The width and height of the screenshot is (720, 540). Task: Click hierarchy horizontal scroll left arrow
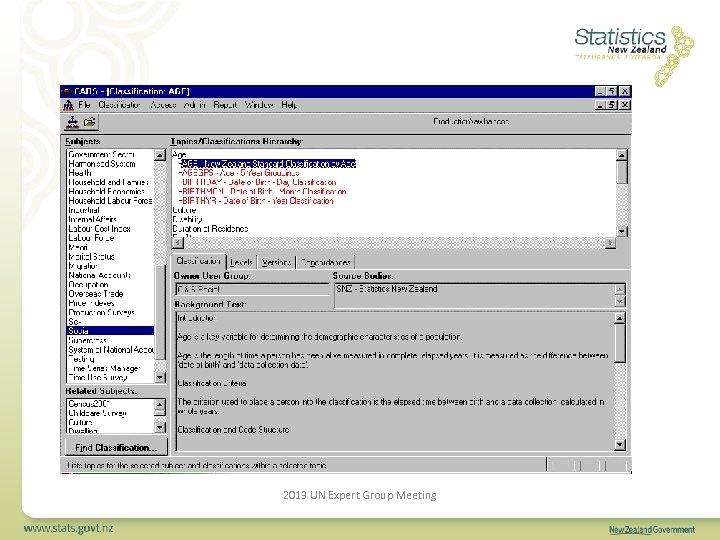(x=178, y=243)
